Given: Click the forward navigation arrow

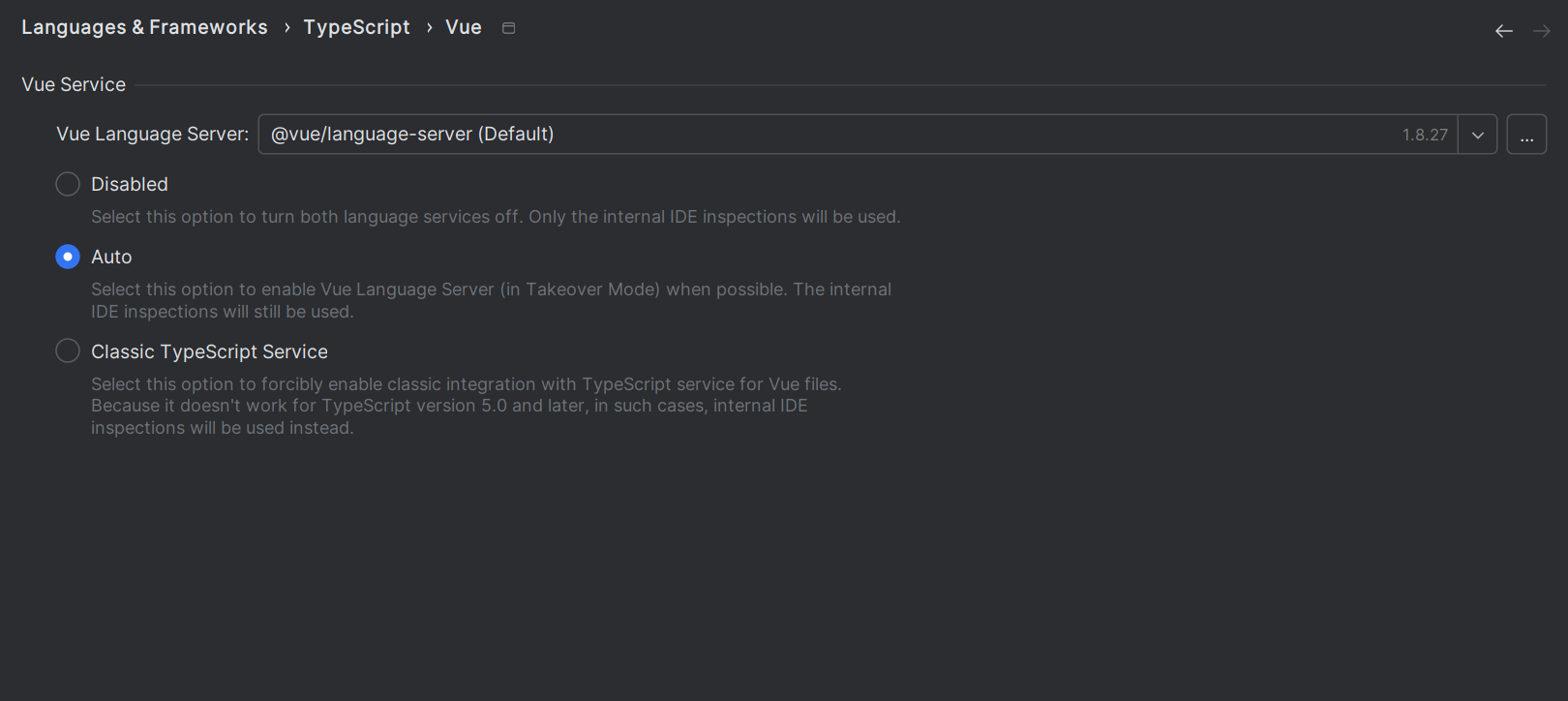Looking at the screenshot, I should [x=1541, y=31].
